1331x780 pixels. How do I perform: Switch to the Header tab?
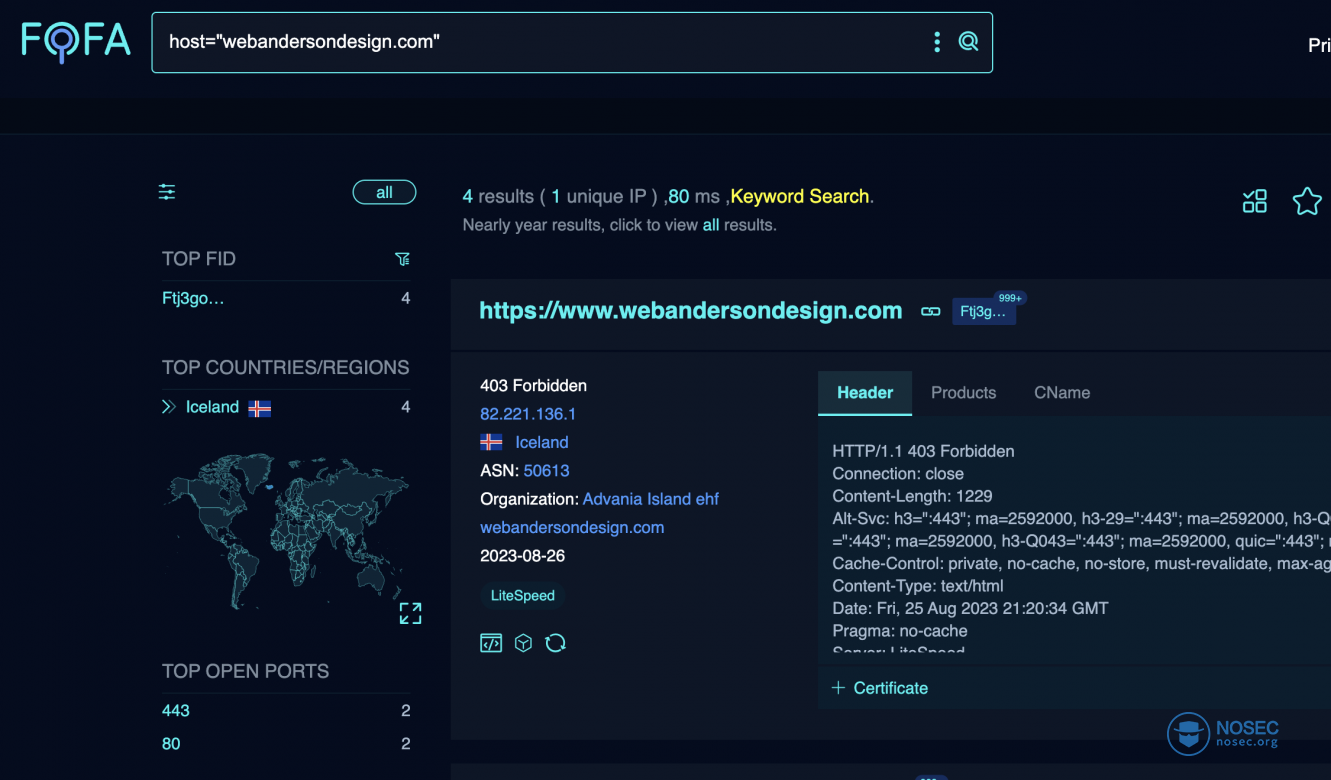tap(865, 393)
